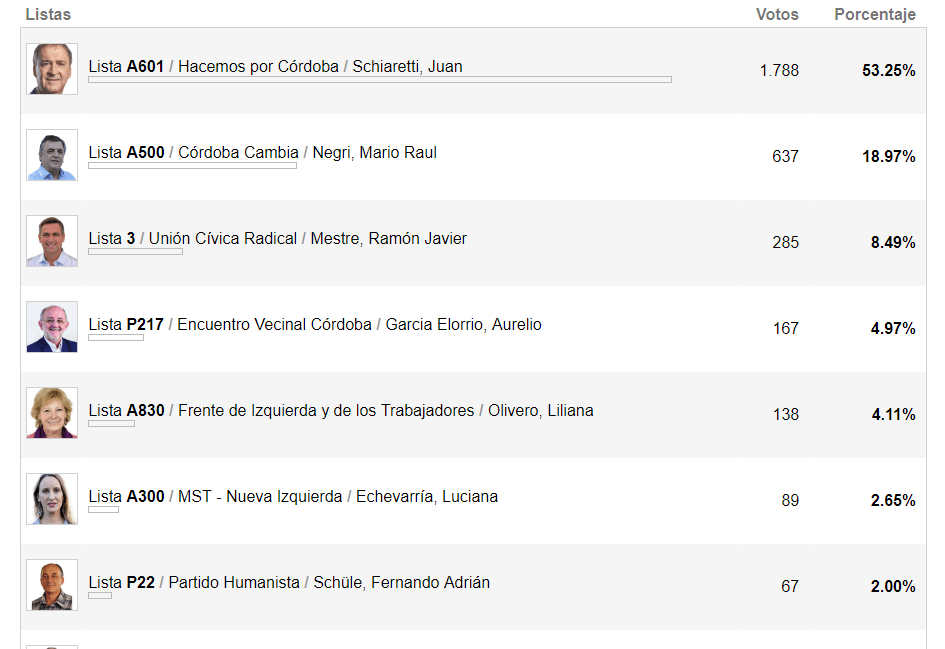Click Aurelio Garcia Elorrio's portrait
Image resolution: width=945 pixels, height=649 pixels.
pos(52,327)
